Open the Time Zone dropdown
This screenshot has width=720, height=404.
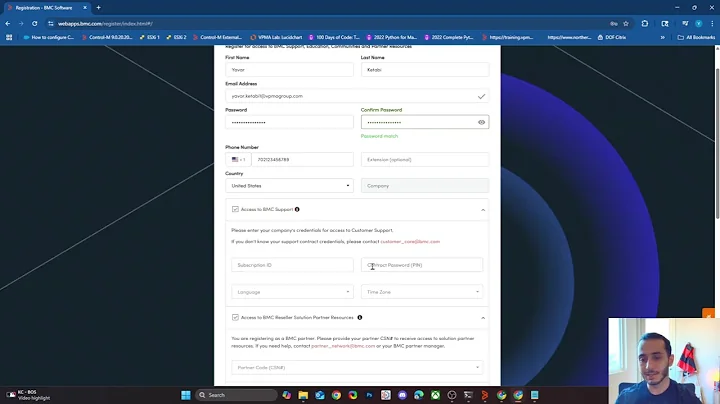click(x=422, y=292)
